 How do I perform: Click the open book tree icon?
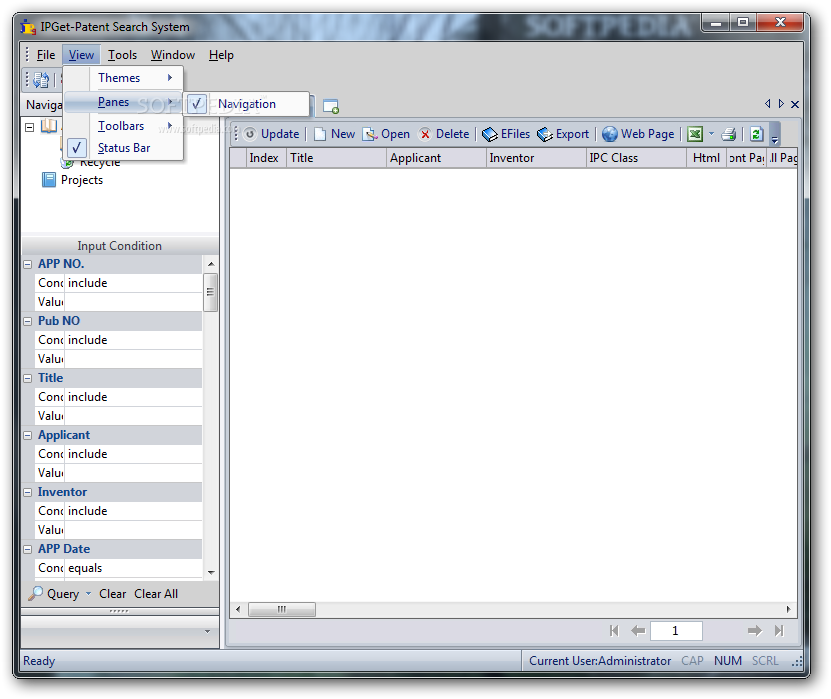coord(49,126)
